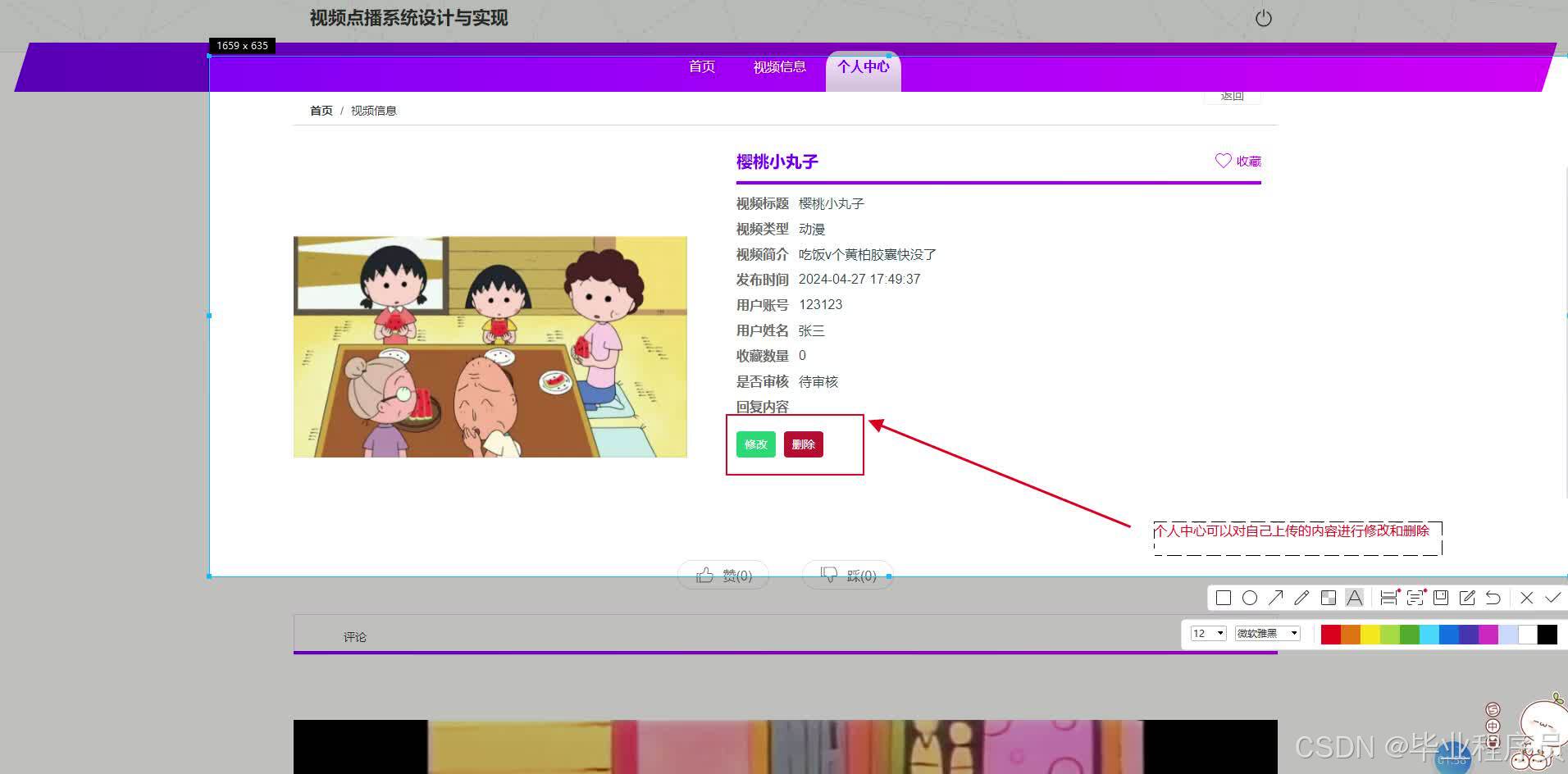Click the 首页 breadcrumb link
The height and width of the screenshot is (774, 1568).
321,111
